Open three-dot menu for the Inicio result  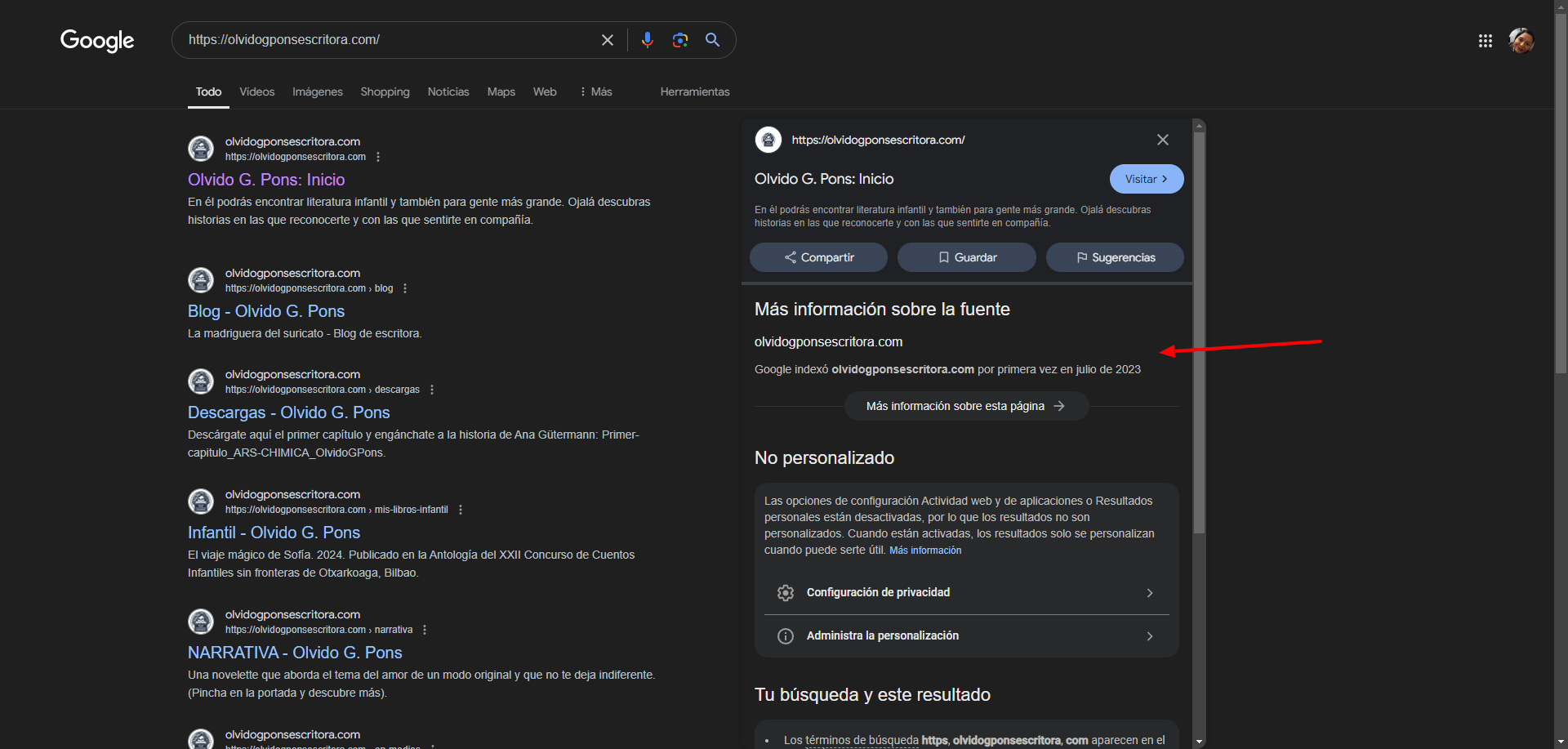point(378,157)
